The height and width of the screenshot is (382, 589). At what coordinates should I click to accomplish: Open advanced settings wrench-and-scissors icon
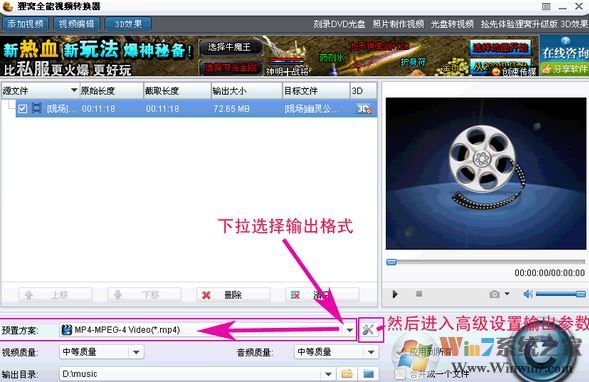(x=369, y=330)
